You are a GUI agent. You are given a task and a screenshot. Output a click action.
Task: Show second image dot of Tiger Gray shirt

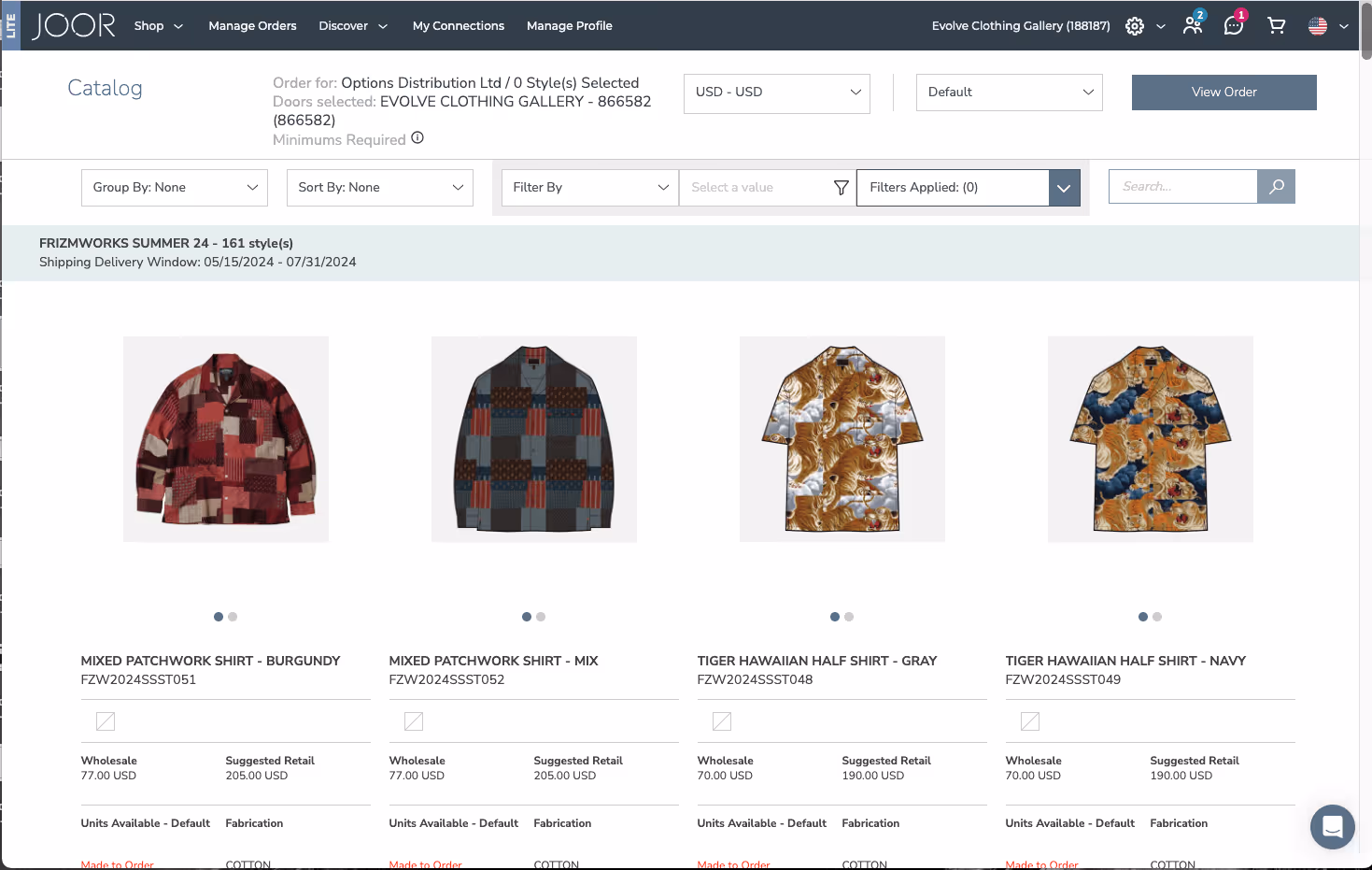[849, 617]
